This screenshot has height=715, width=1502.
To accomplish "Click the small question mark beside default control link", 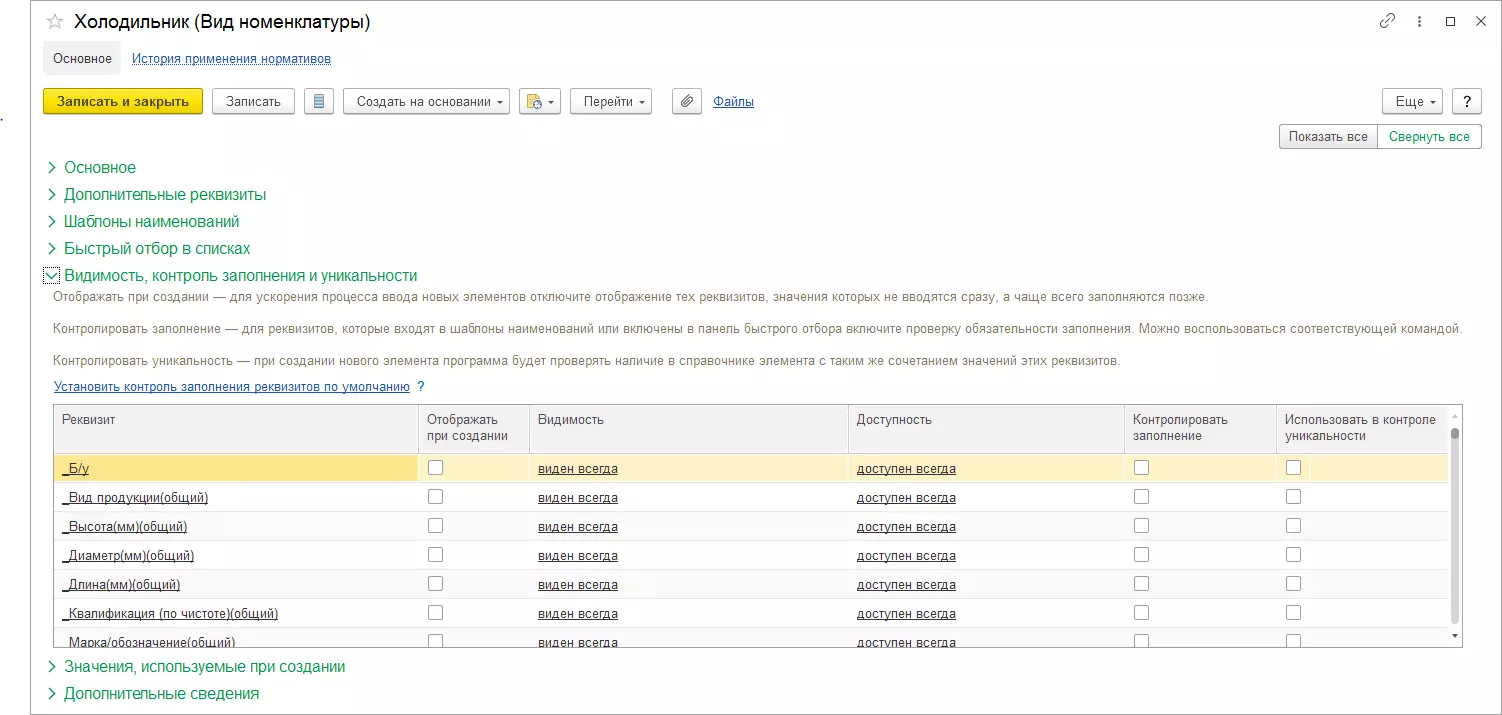I will pos(421,386).
